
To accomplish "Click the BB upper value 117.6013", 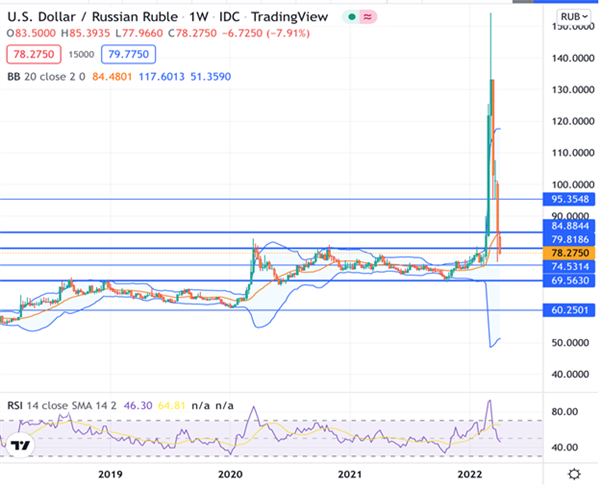I will 161,77.
